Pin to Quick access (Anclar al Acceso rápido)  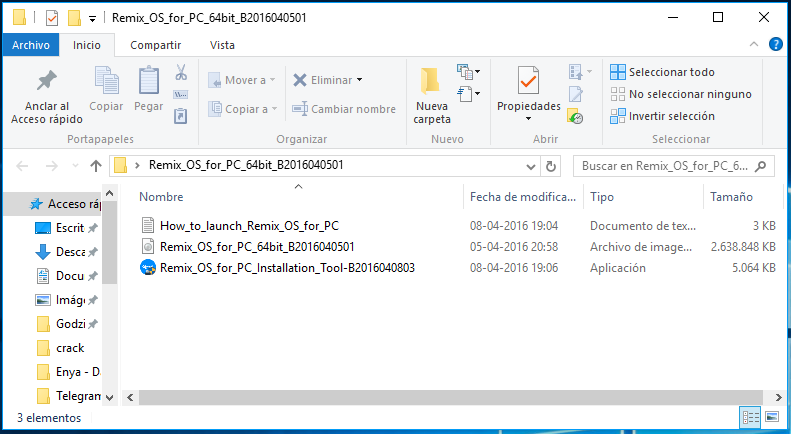[x=46, y=96]
